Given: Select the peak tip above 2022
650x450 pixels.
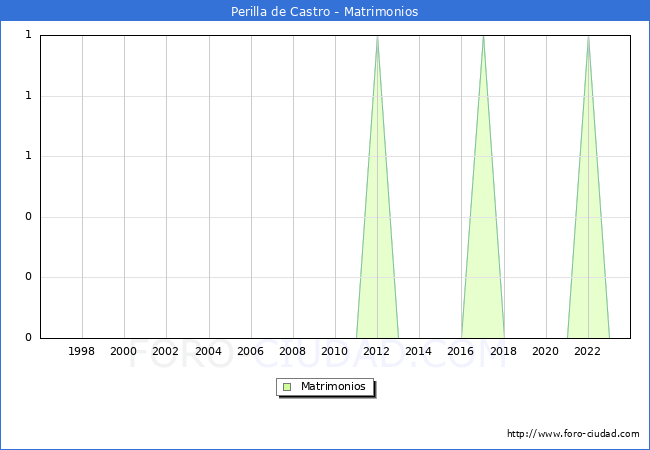Looking at the screenshot, I should pos(588,37).
